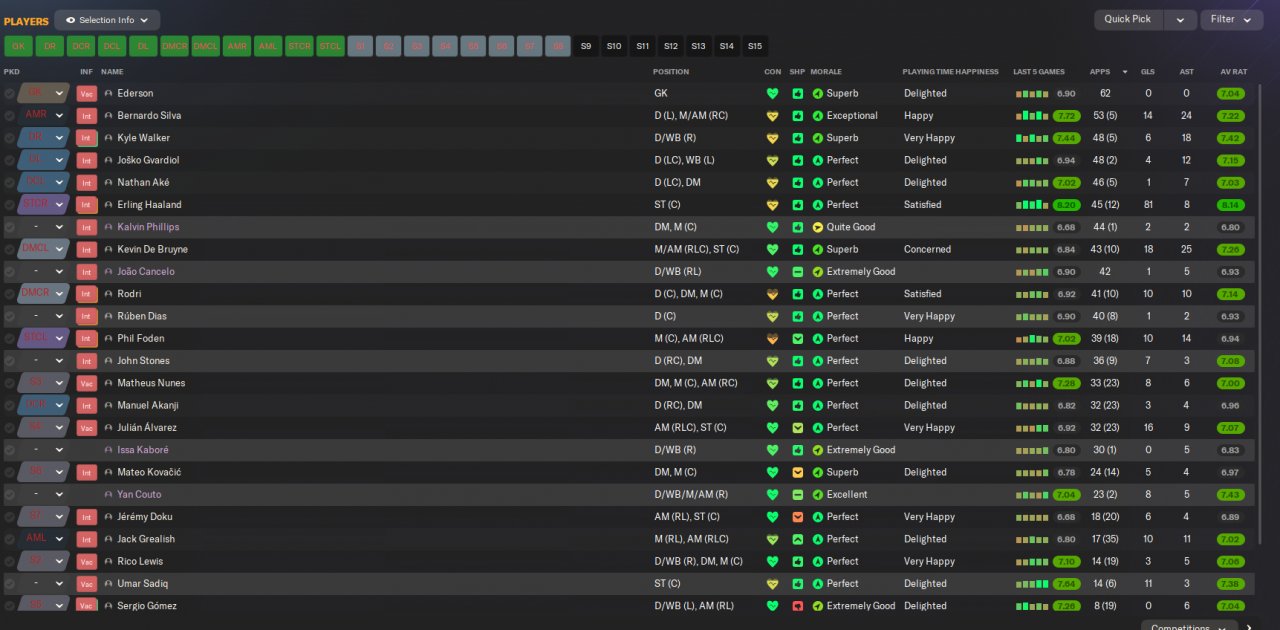The width and height of the screenshot is (1280, 630).
Task: Toggle the picked checkmark for Kalvin Phillips
Action: (x=9, y=227)
